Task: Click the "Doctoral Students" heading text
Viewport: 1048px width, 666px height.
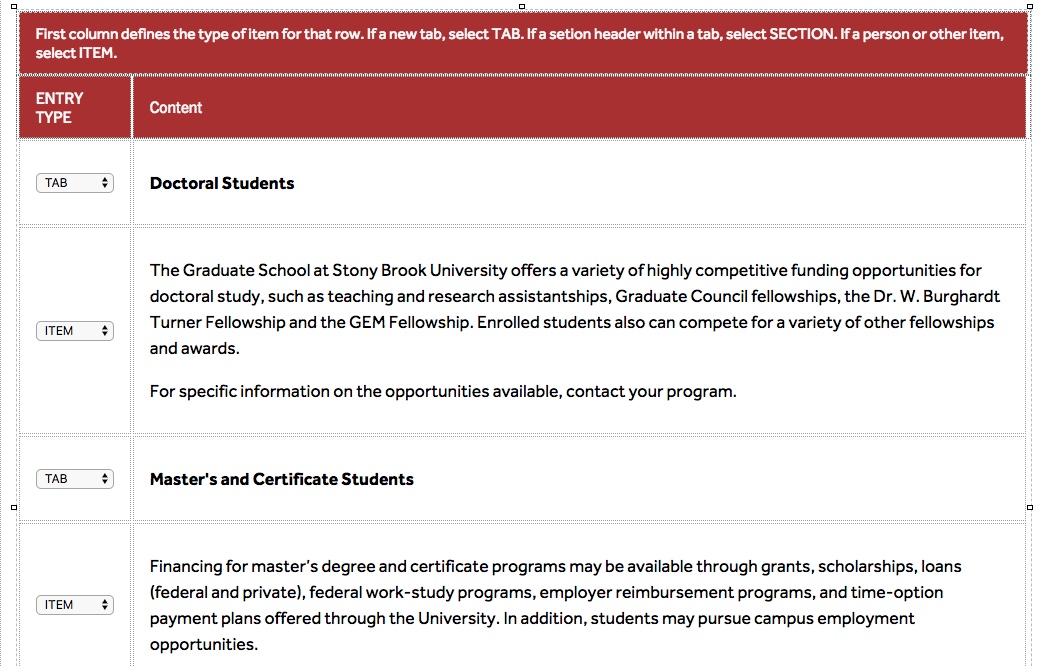Action: 222,183
